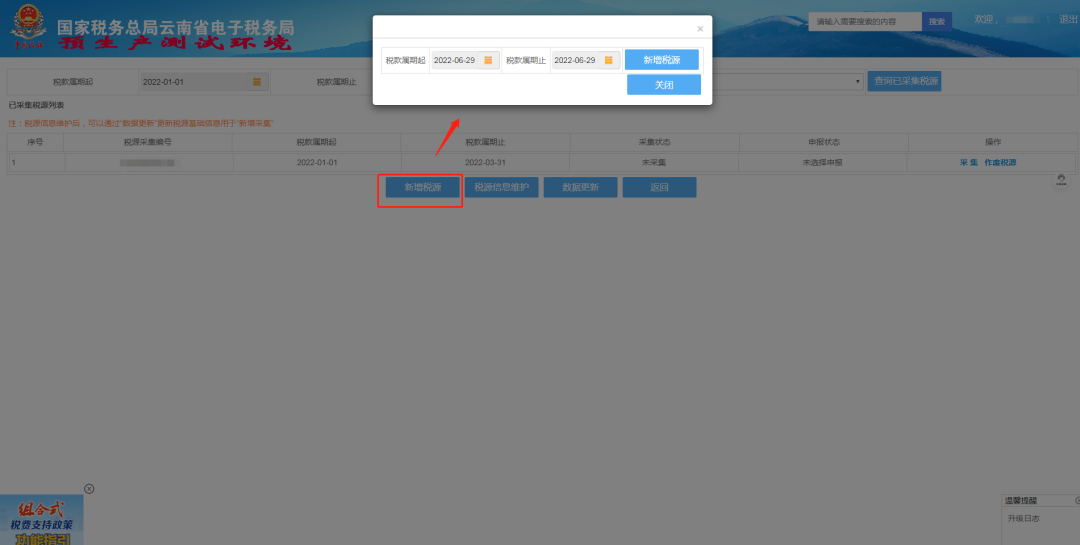Dismiss the 组合式税费支持政策 banner
Image resolution: width=1080 pixels, height=545 pixels.
pyautogui.click(x=89, y=489)
